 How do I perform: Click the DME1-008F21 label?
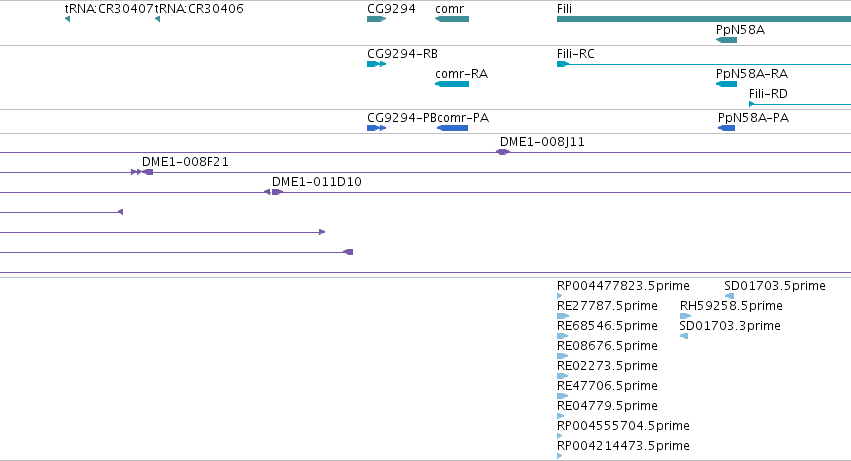point(185,162)
